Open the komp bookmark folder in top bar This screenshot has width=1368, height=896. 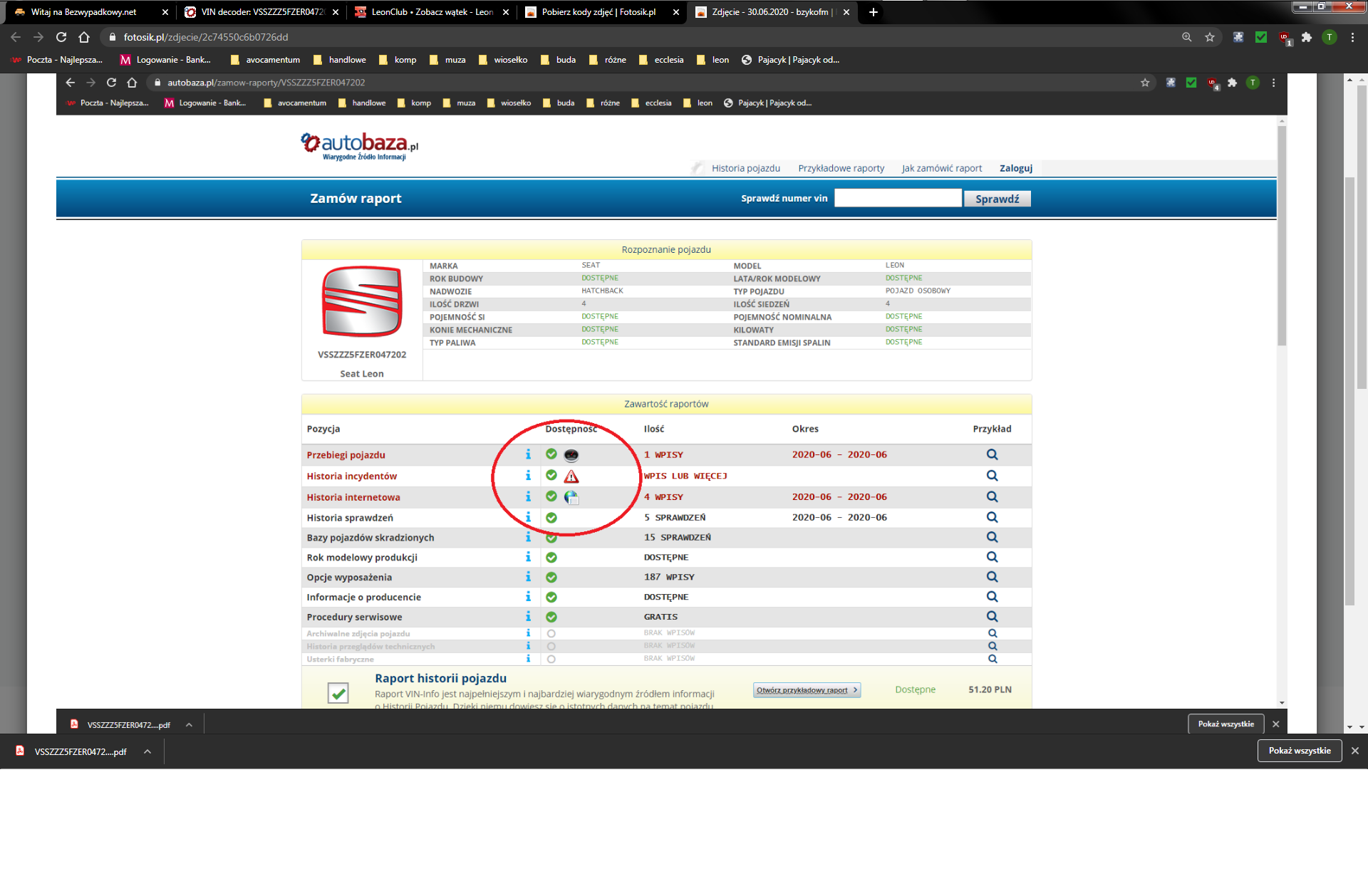tap(398, 60)
